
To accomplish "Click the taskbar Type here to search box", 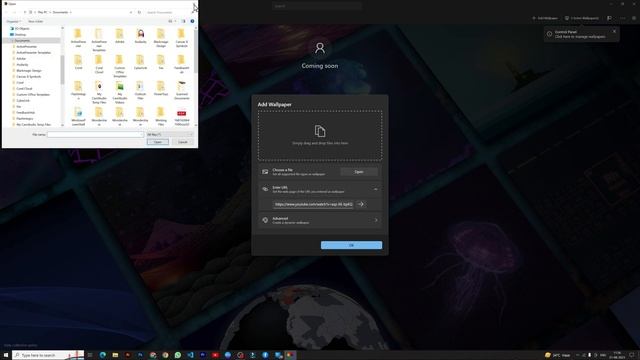I will (48, 355).
